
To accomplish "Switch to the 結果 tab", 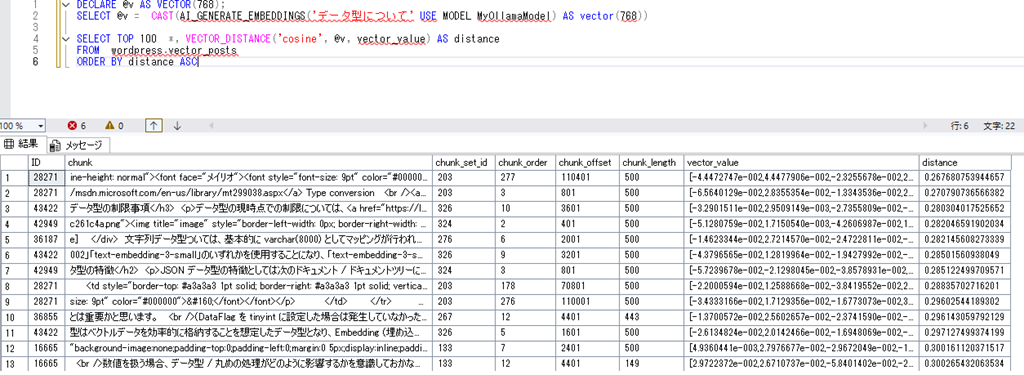I will 22,144.
